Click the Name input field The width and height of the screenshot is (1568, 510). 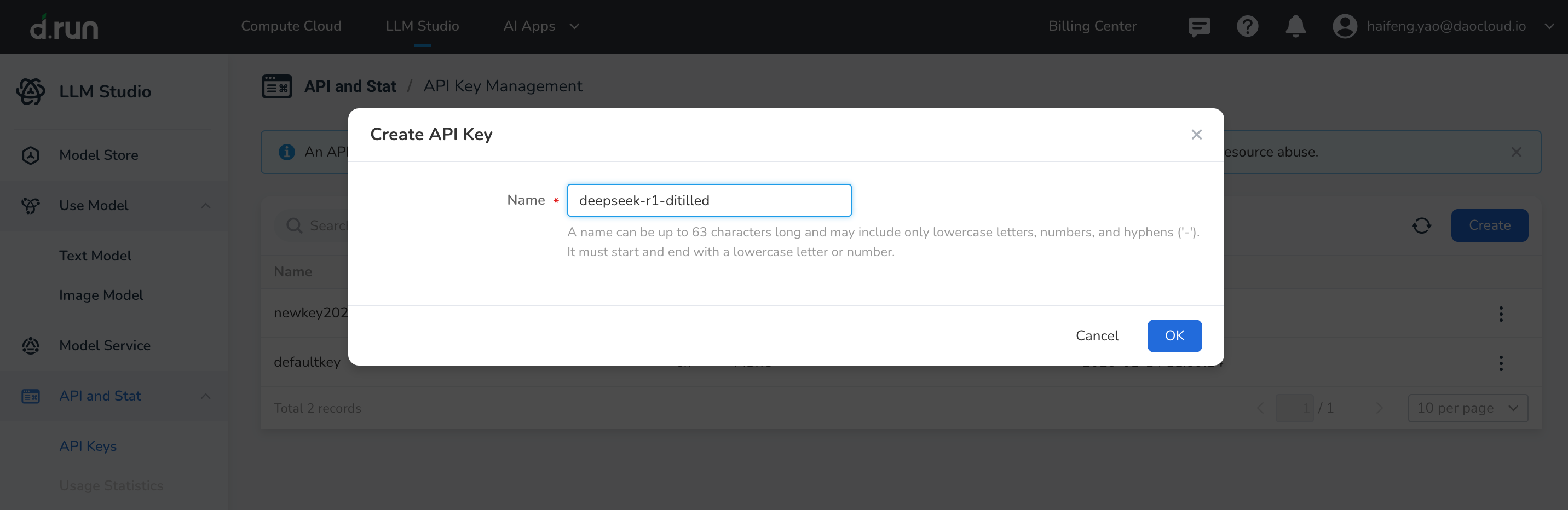click(708, 200)
